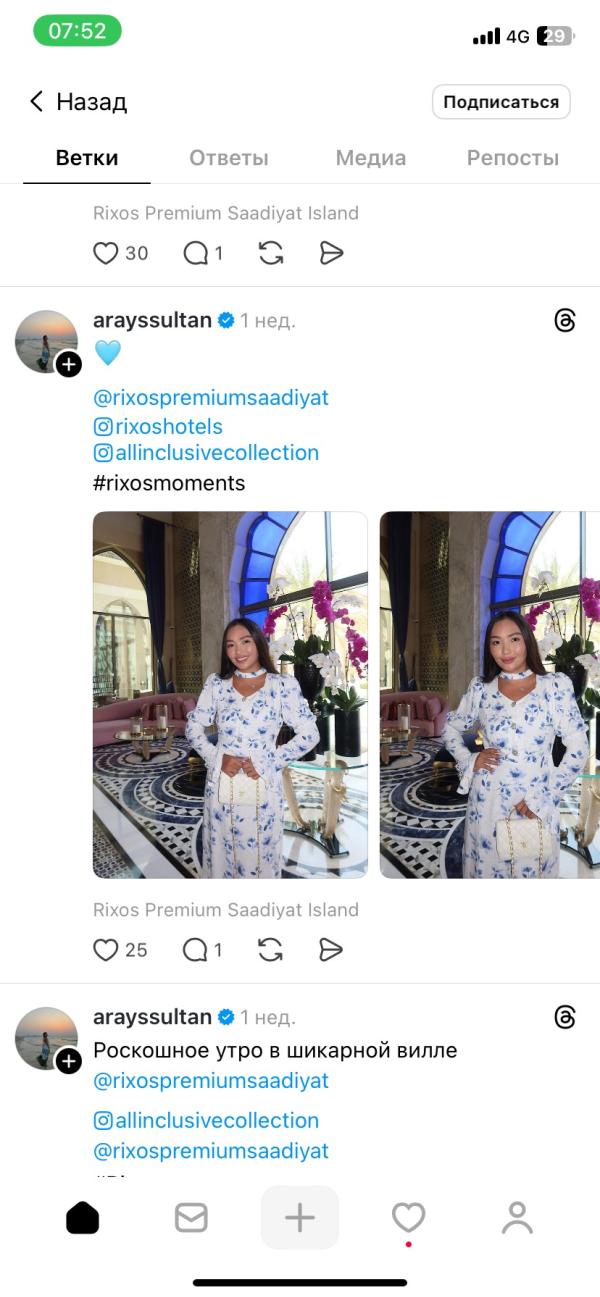Open the first photo of the woman in the floral dress
Viewport: 600px width, 1297px height.
click(x=230, y=695)
